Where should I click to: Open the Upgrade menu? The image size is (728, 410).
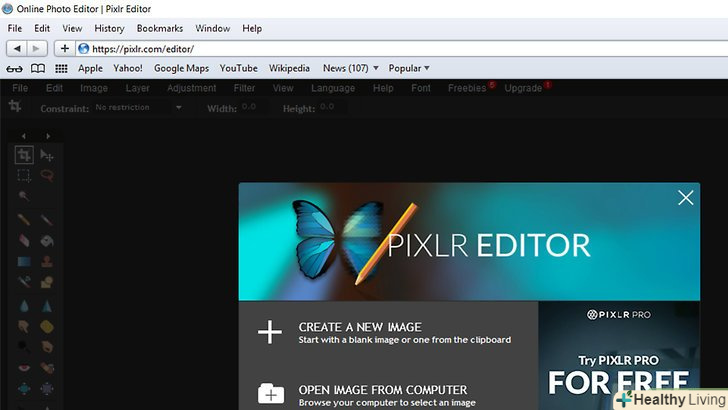coord(523,88)
